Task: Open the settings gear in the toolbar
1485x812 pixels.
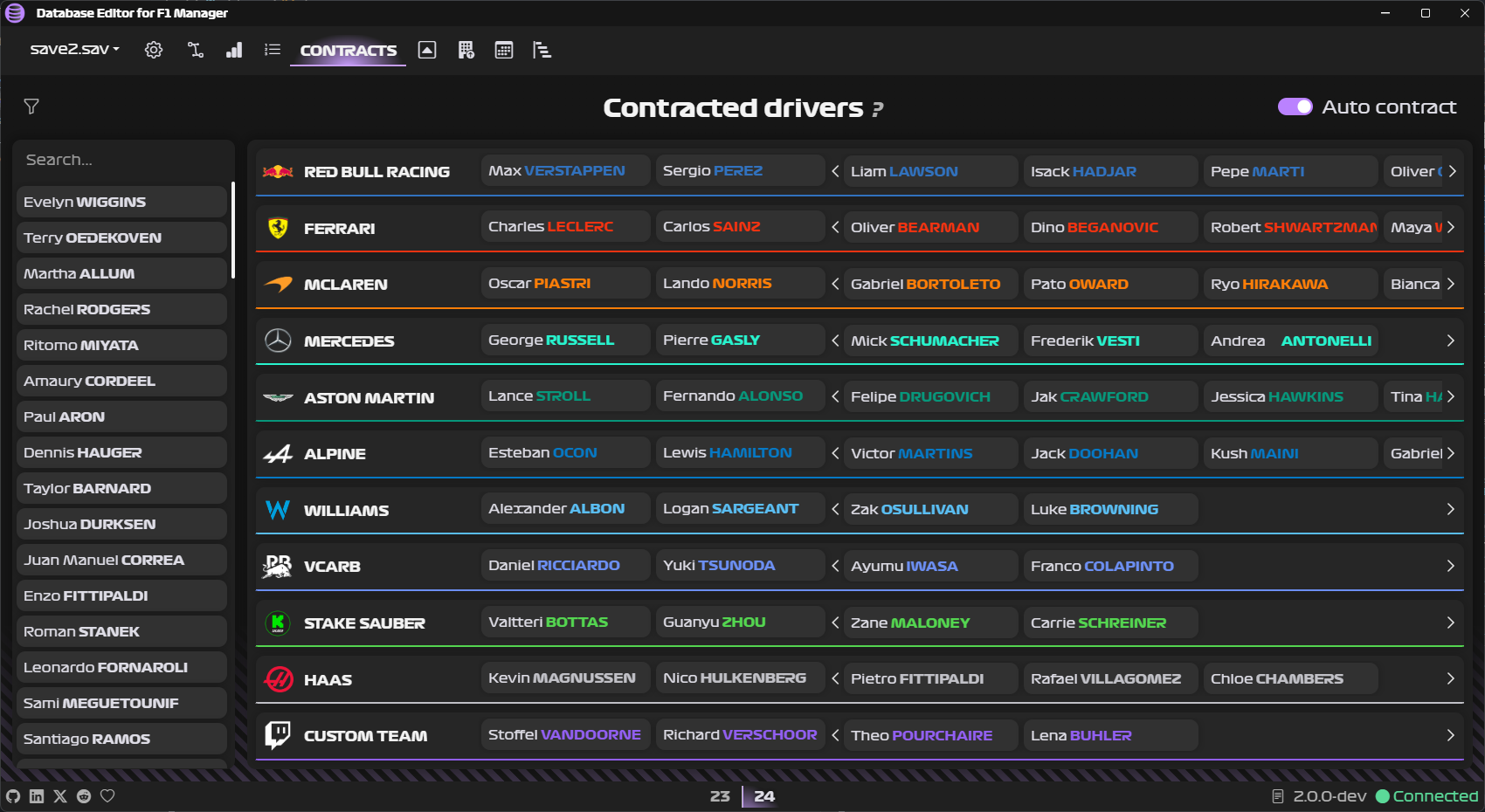Action: [154, 50]
